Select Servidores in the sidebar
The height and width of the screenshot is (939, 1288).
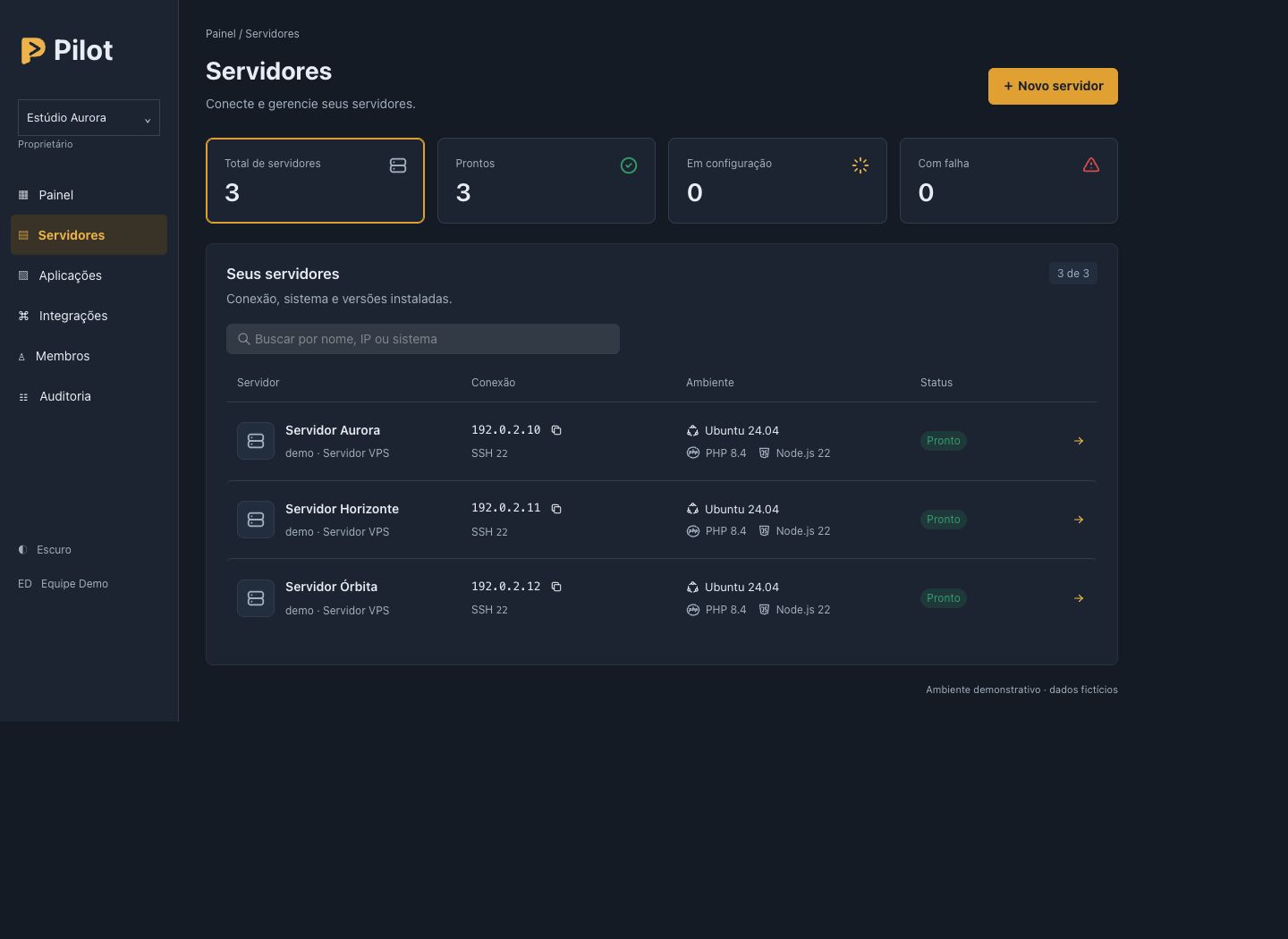[89, 235]
